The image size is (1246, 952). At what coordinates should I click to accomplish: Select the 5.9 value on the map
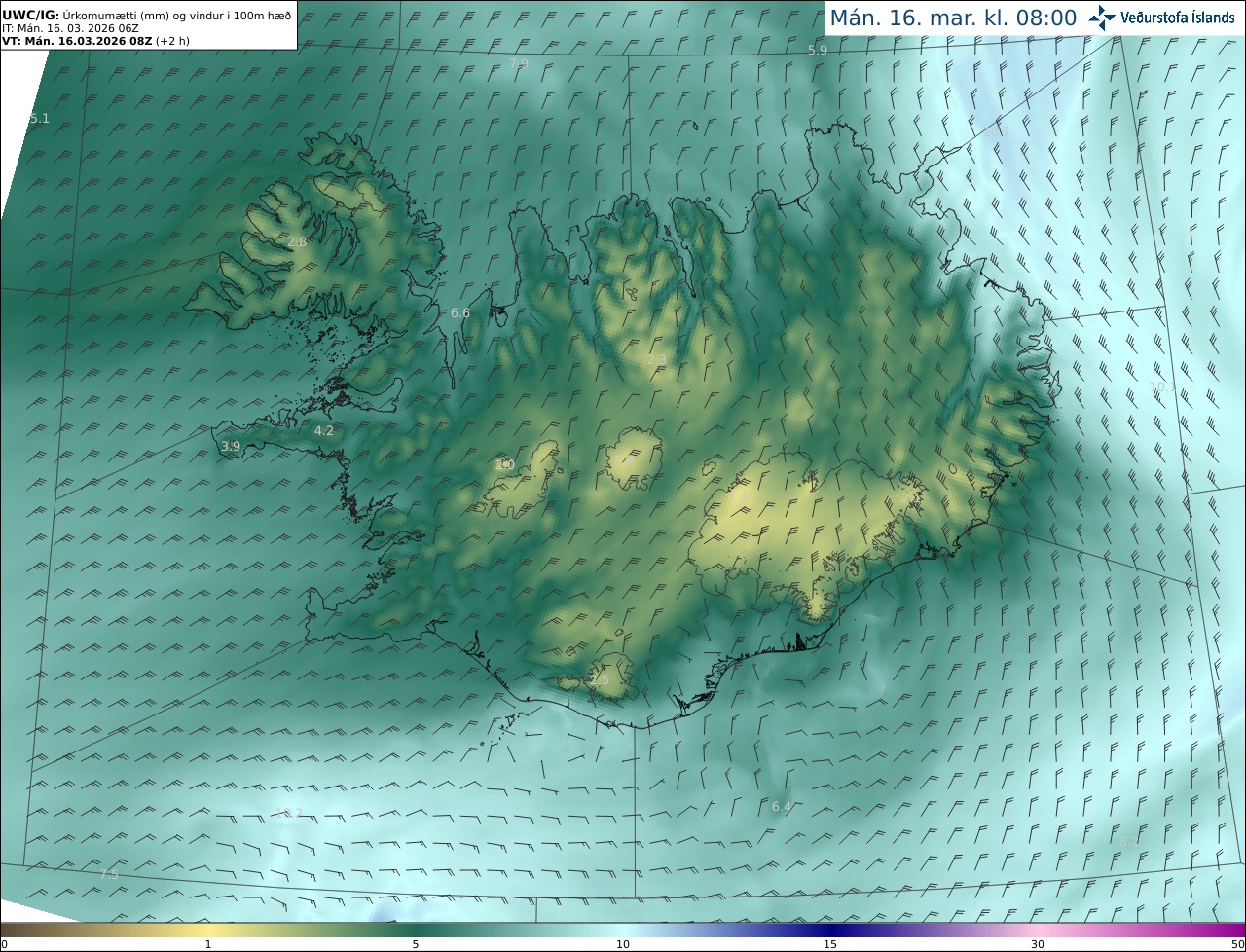coord(818,50)
